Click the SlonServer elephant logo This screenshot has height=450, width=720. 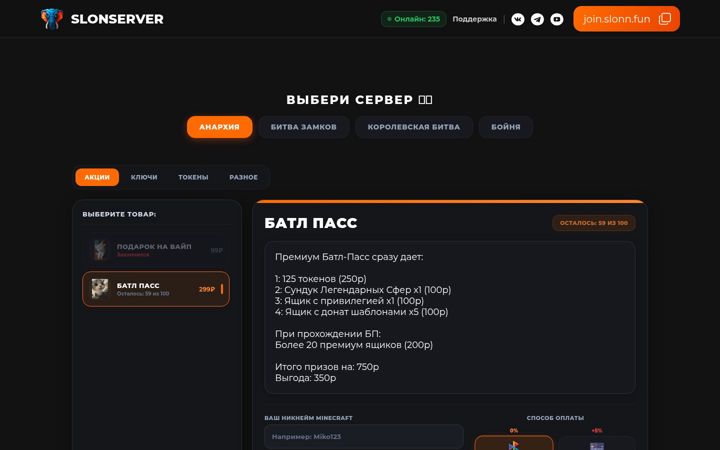point(51,19)
